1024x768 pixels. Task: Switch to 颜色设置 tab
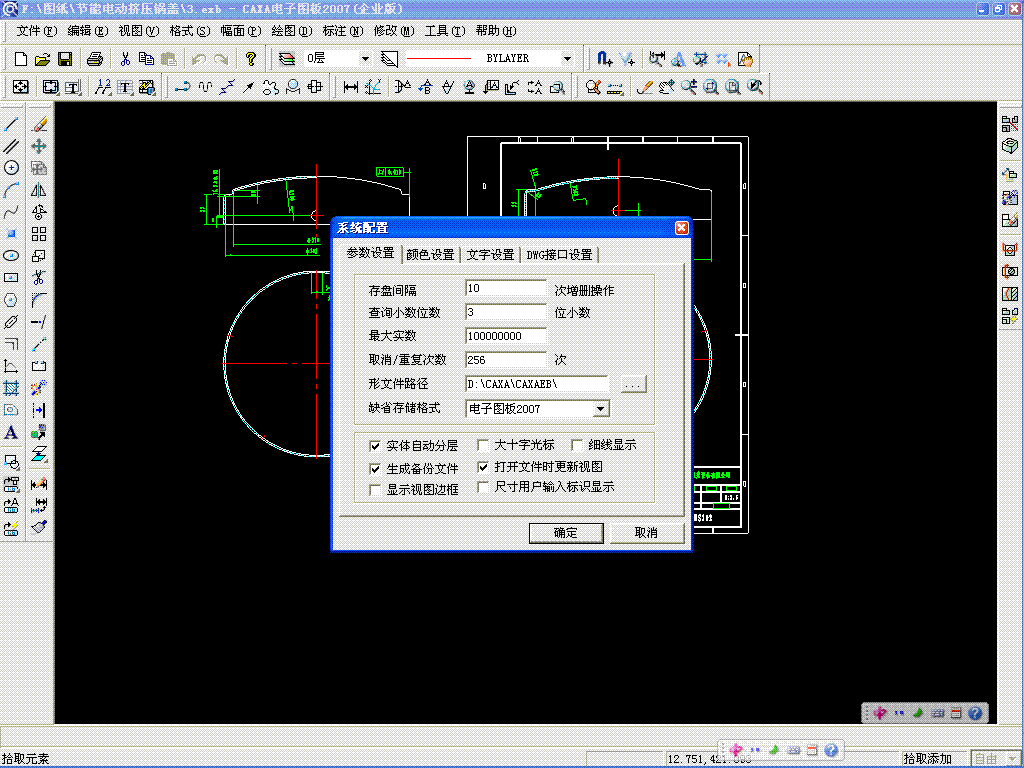[430, 255]
